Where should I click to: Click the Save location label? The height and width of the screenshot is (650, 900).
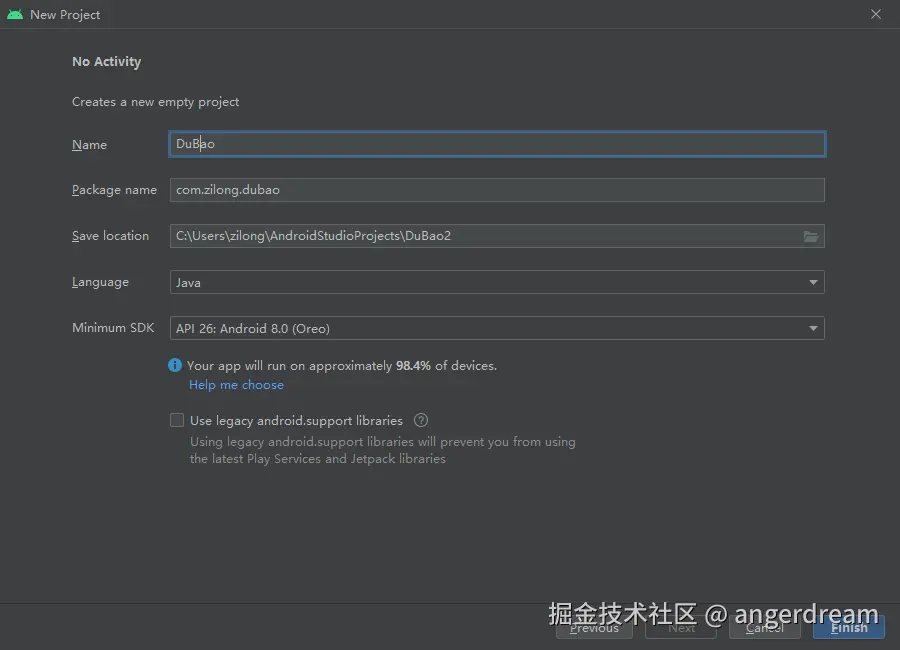tap(110, 236)
